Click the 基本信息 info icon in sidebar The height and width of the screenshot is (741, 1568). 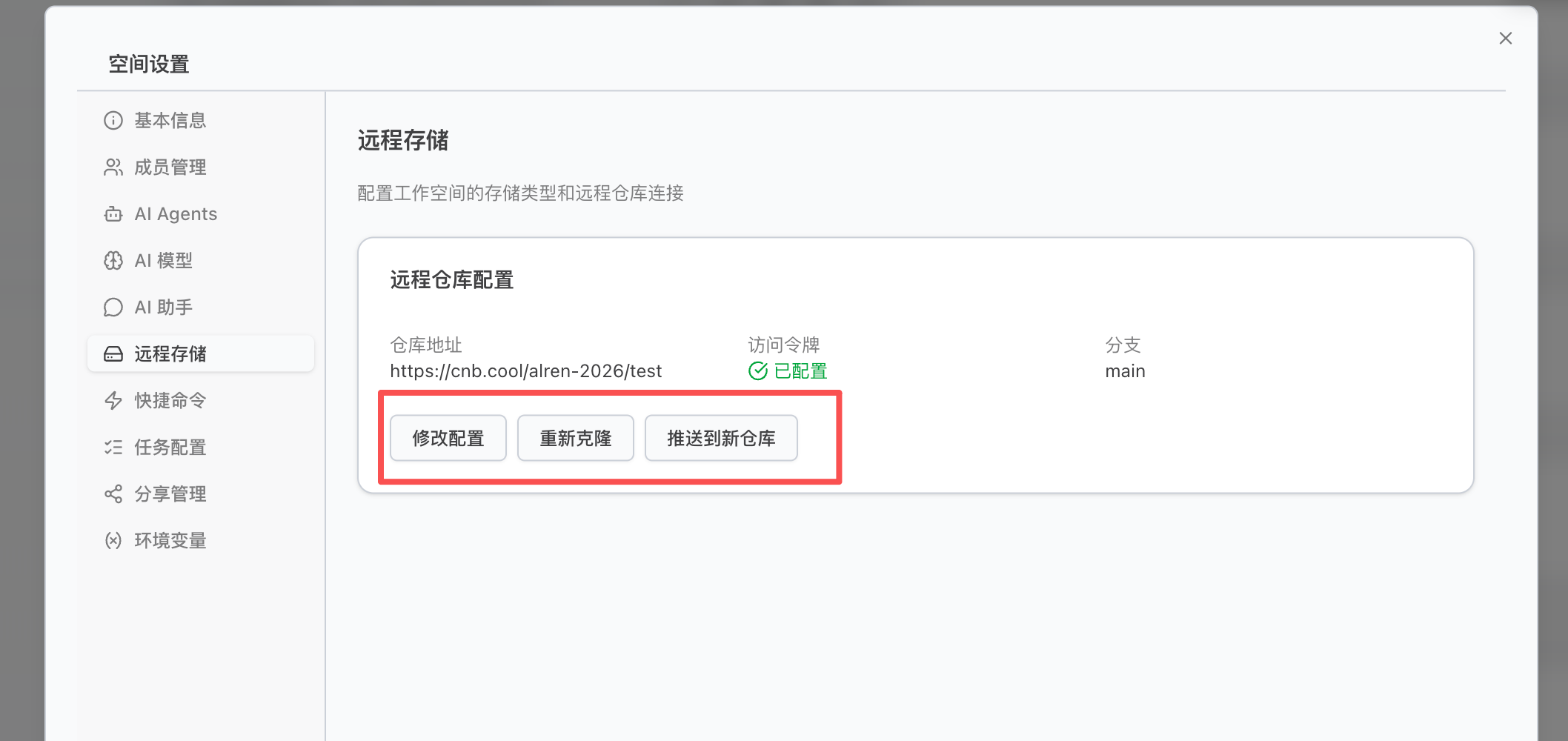tap(113, 120)
